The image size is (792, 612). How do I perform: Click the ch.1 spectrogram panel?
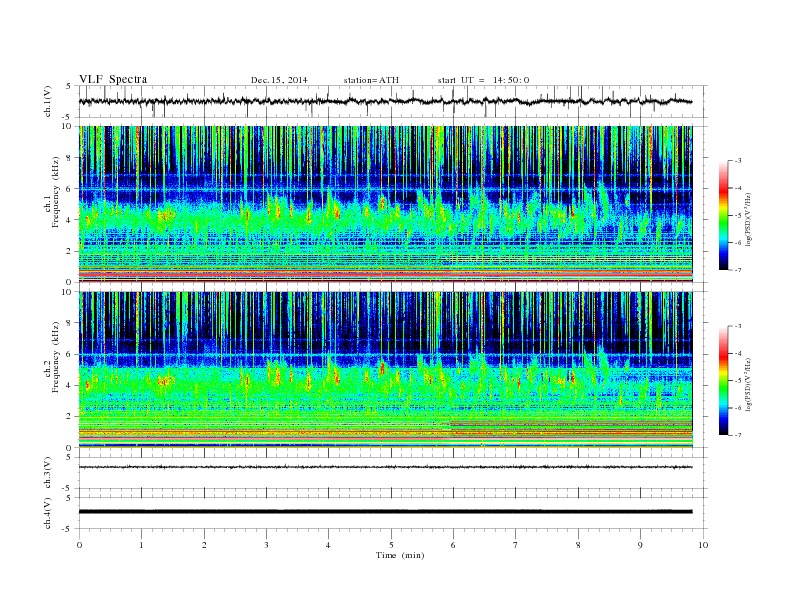pos(385,204)
